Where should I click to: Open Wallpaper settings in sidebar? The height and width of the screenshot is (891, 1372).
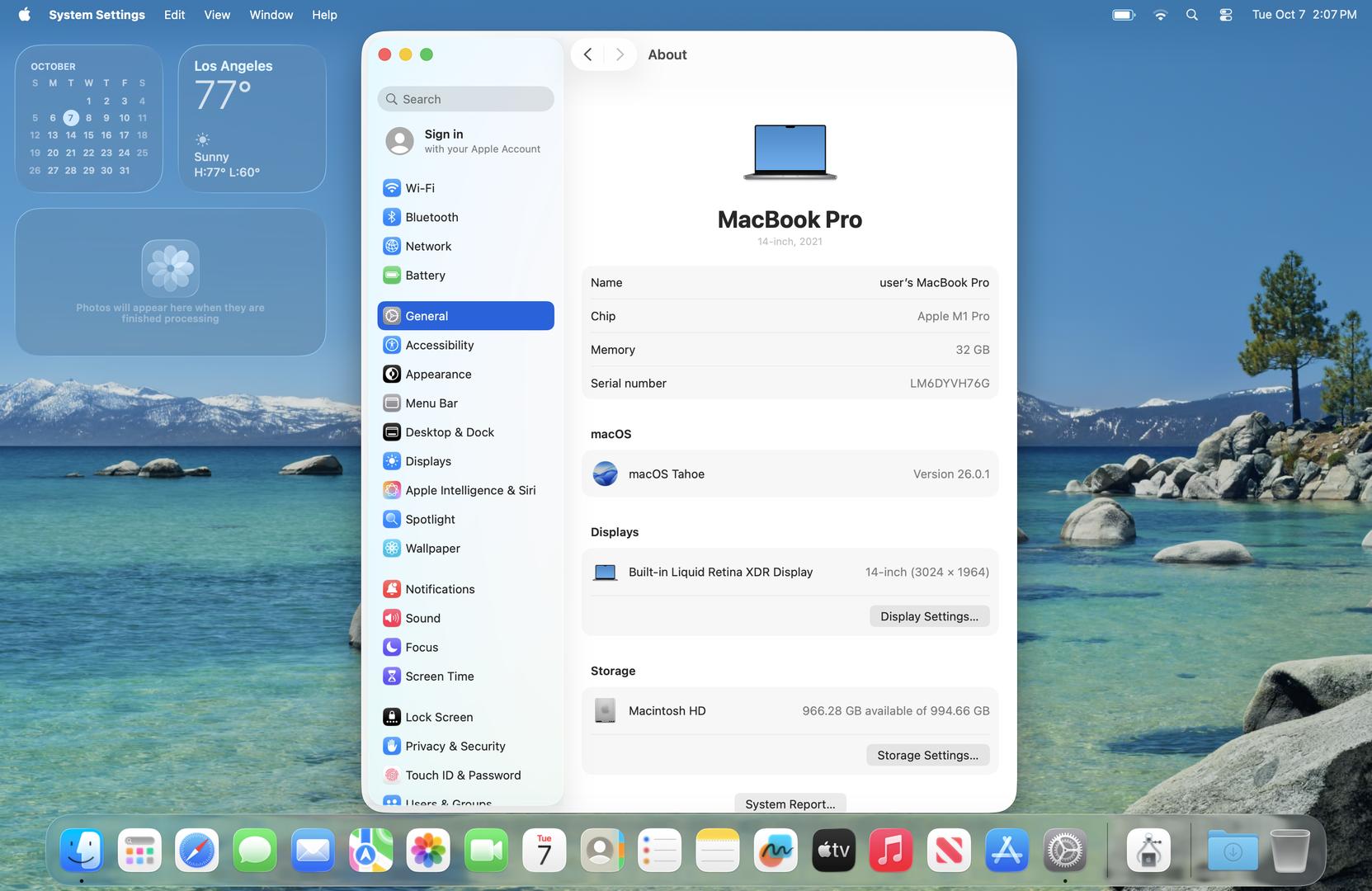point(431,549)
